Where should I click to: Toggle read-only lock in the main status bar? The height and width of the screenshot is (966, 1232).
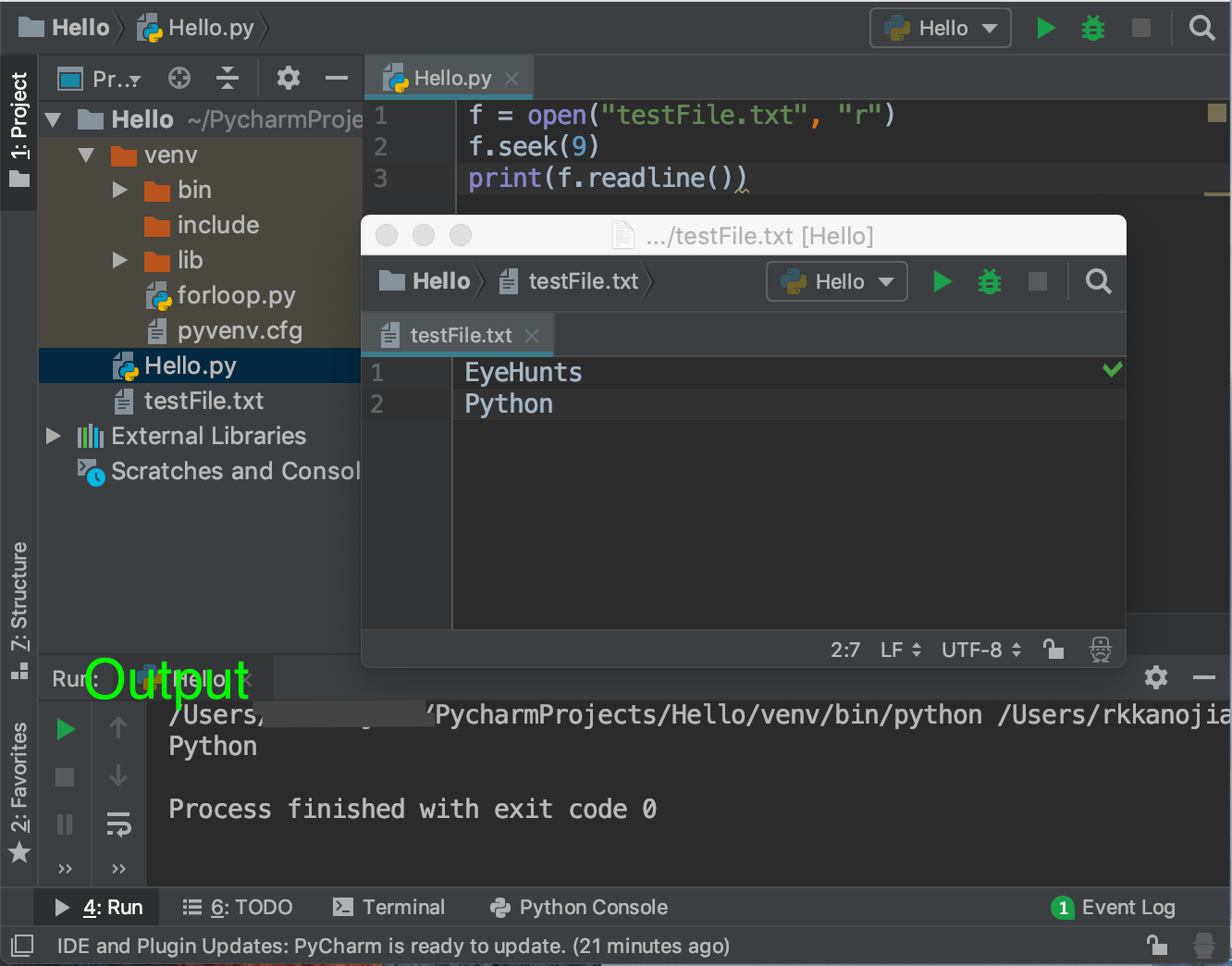coord(1156,946)
